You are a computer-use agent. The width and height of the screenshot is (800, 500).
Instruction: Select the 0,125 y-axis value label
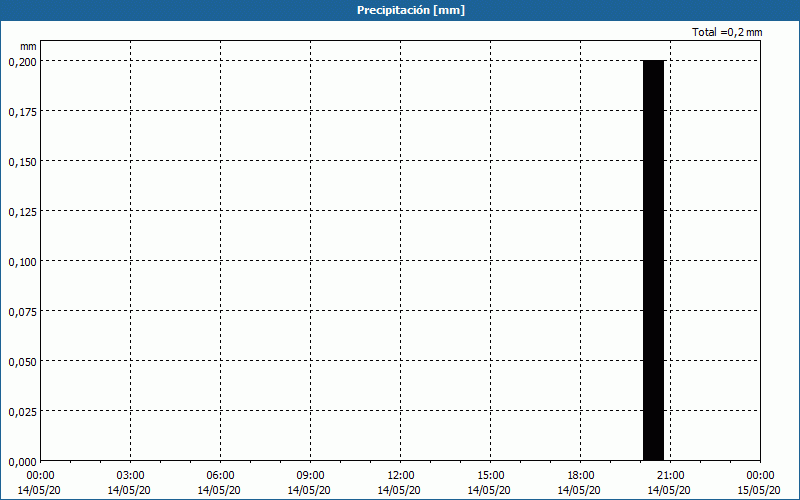[x=21, y=211]
